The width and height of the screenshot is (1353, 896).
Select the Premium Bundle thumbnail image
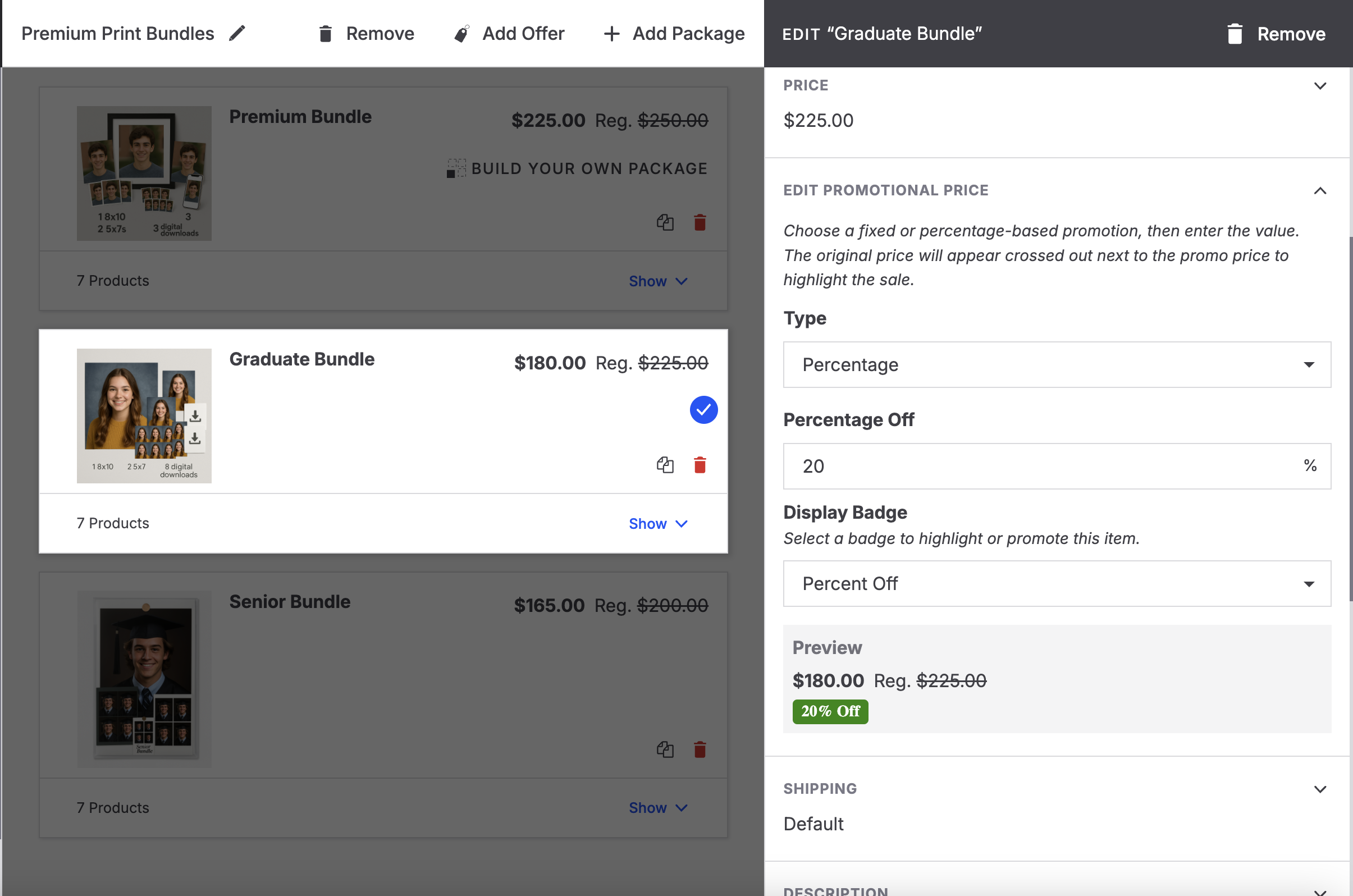[x=144, y=172]
